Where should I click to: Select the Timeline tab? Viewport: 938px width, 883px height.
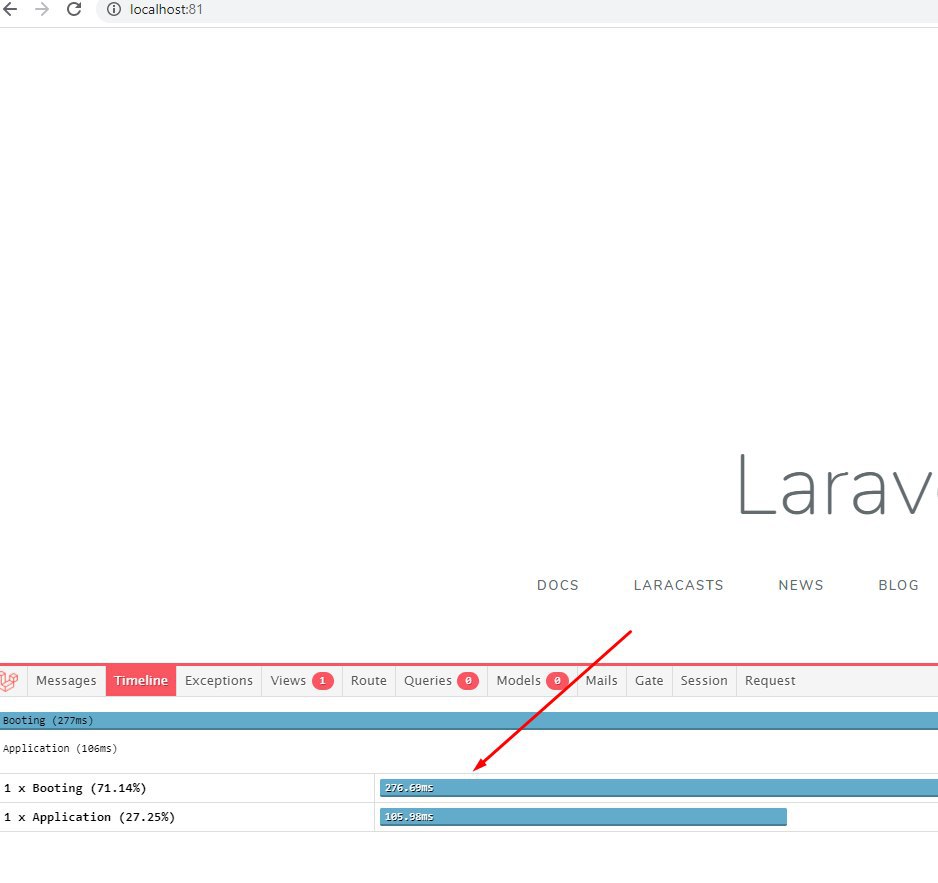(x=141, y=681)
